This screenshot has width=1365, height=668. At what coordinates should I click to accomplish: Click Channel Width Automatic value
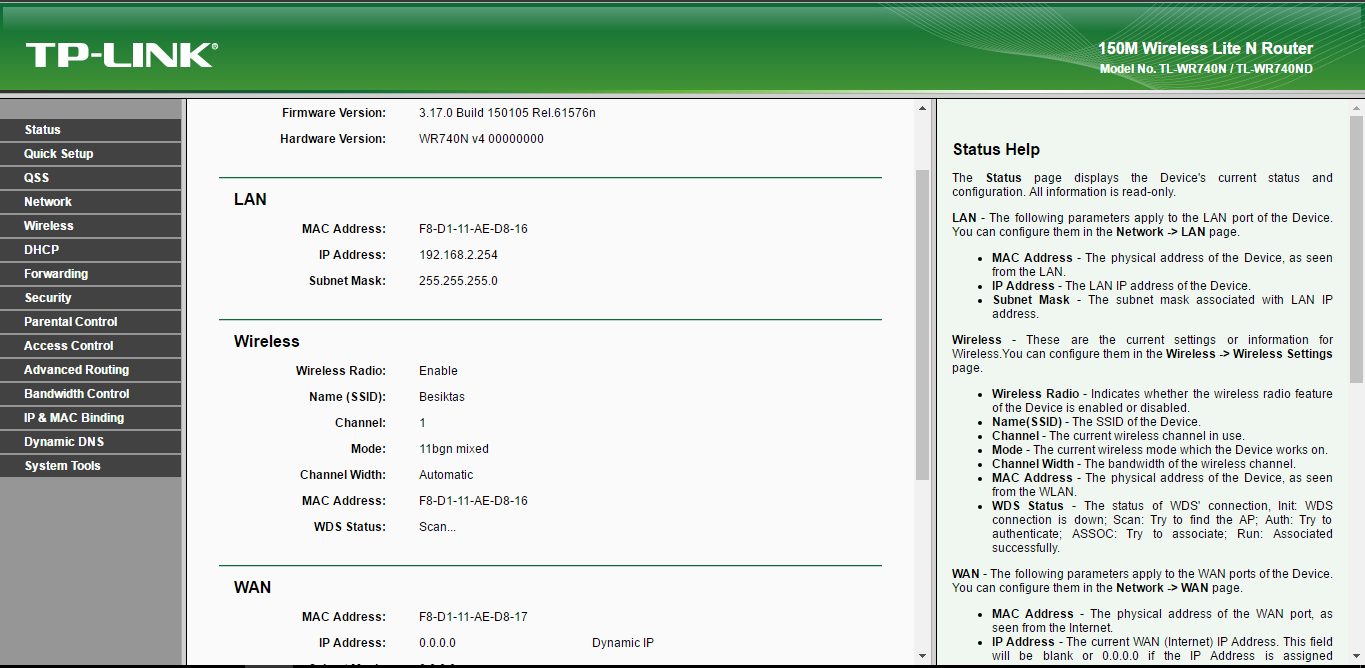coord(446,475)
